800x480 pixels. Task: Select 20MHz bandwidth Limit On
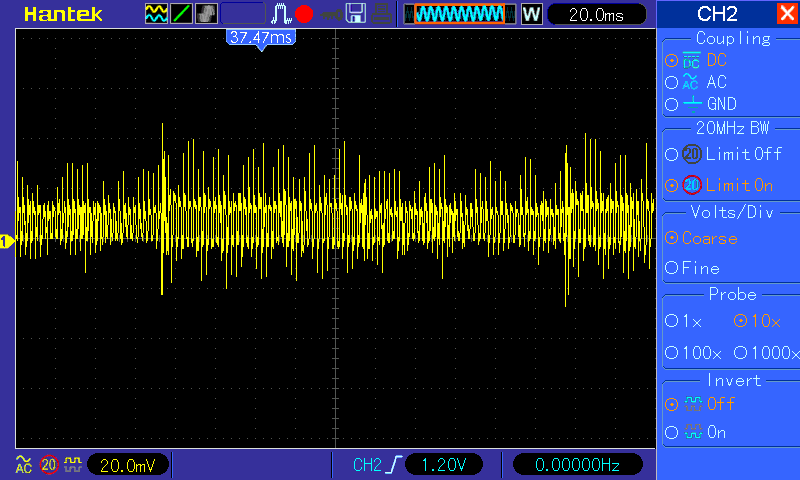719,185
